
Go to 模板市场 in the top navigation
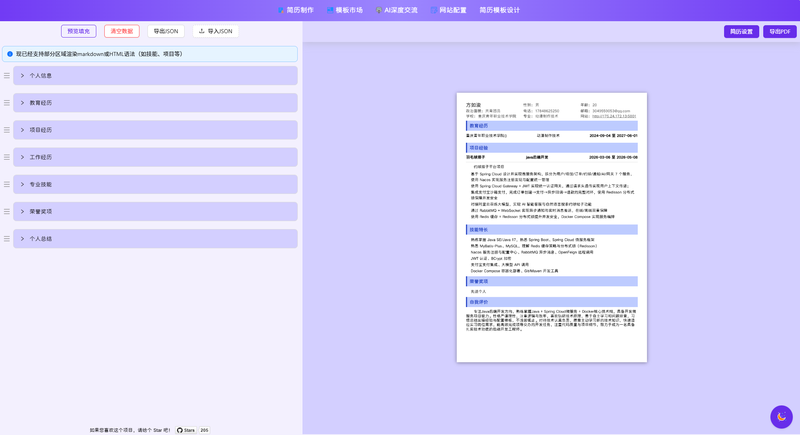(345, 10)
